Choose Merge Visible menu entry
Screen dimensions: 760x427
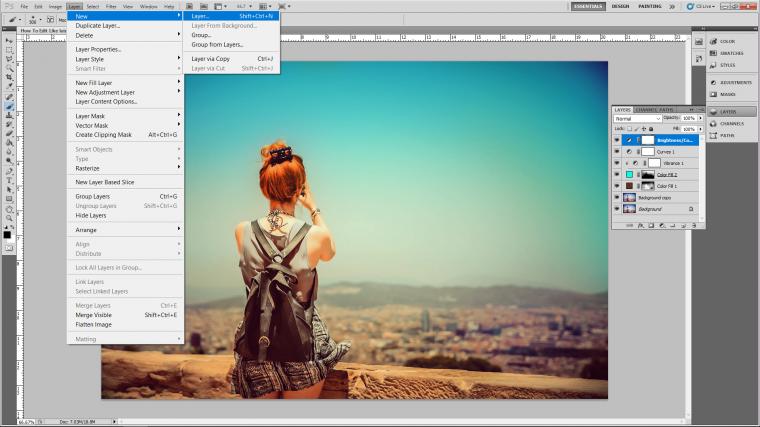[x=125, y=315]
